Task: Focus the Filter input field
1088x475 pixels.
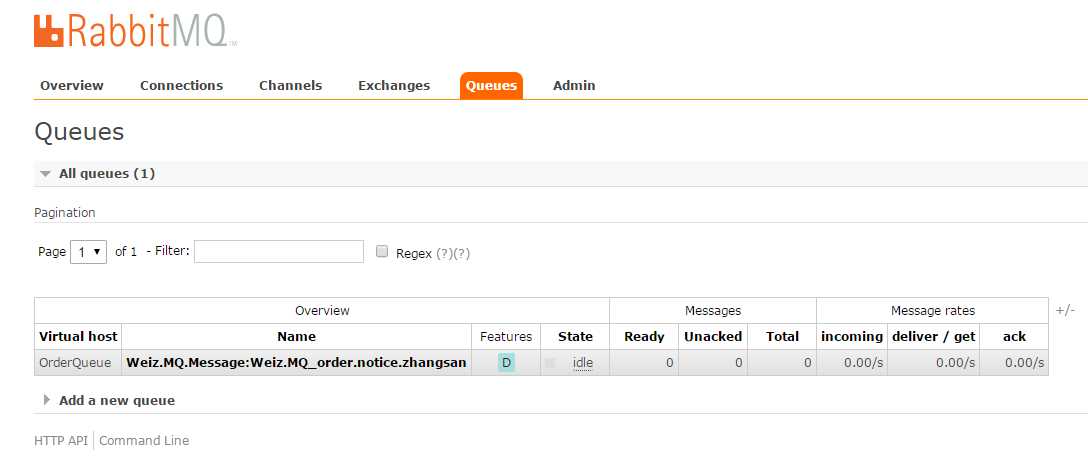Action: tap(278, 252)
